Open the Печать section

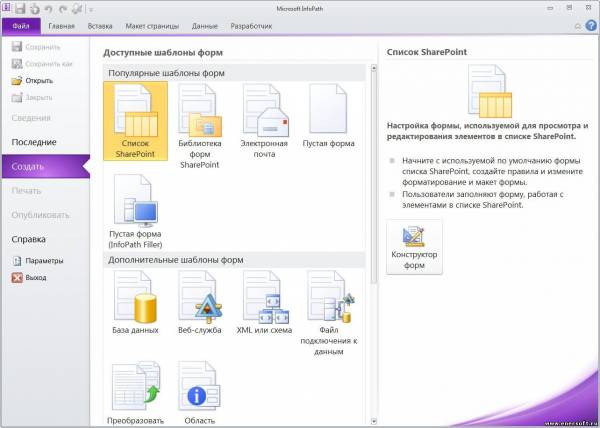26,191
